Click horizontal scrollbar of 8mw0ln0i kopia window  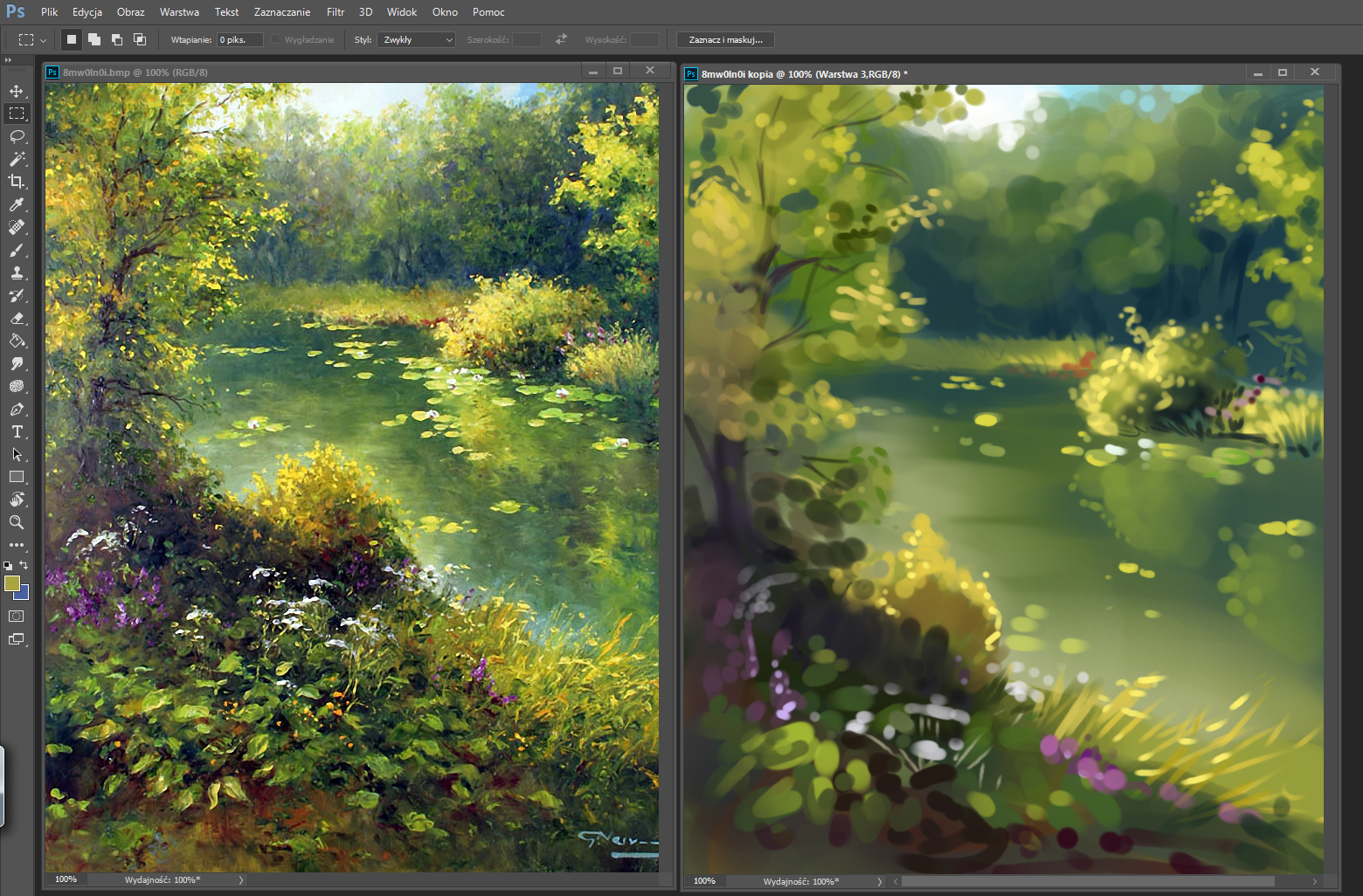[x=1088, y=882]
